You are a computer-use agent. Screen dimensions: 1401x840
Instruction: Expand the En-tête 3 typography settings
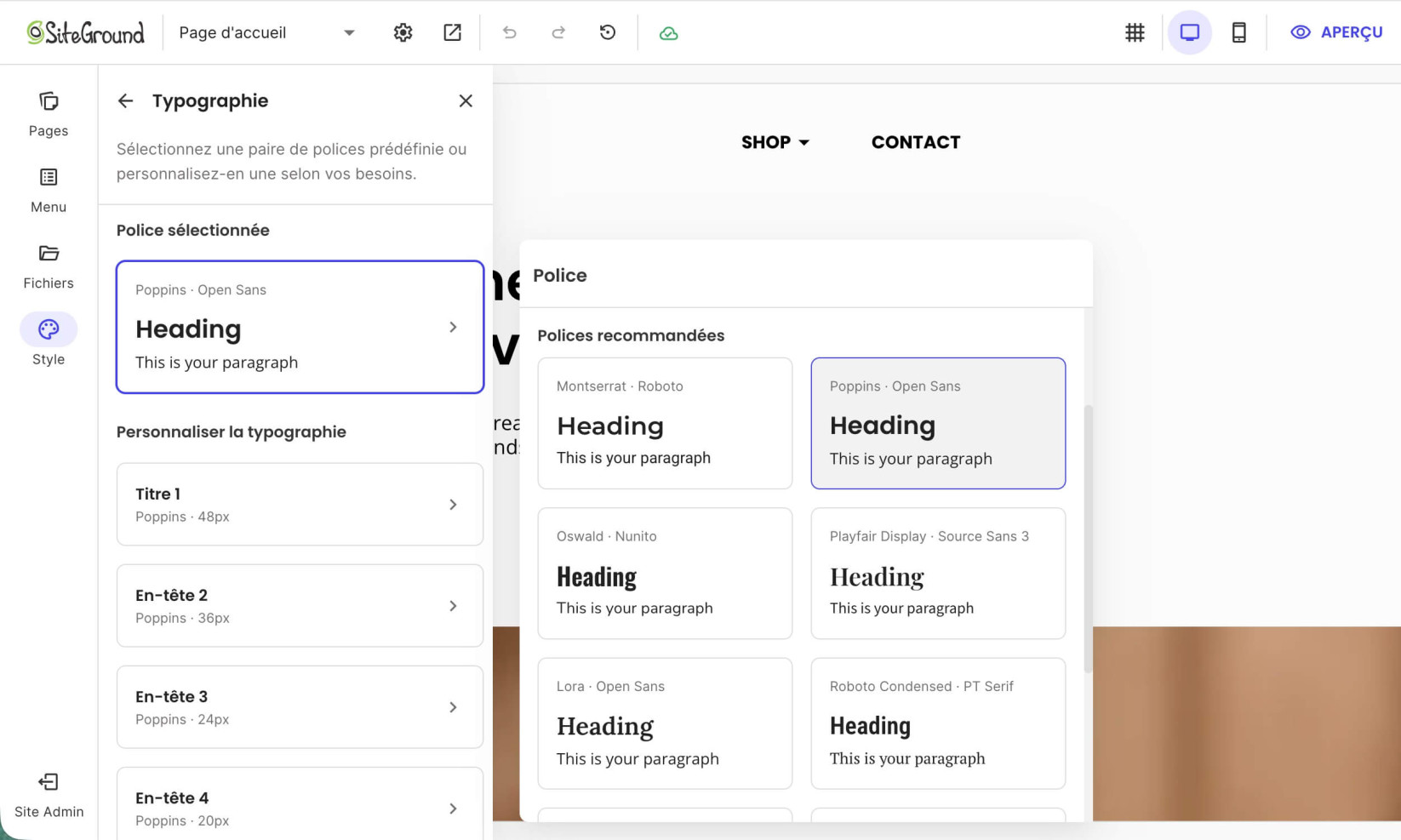[x=300, y=707]
